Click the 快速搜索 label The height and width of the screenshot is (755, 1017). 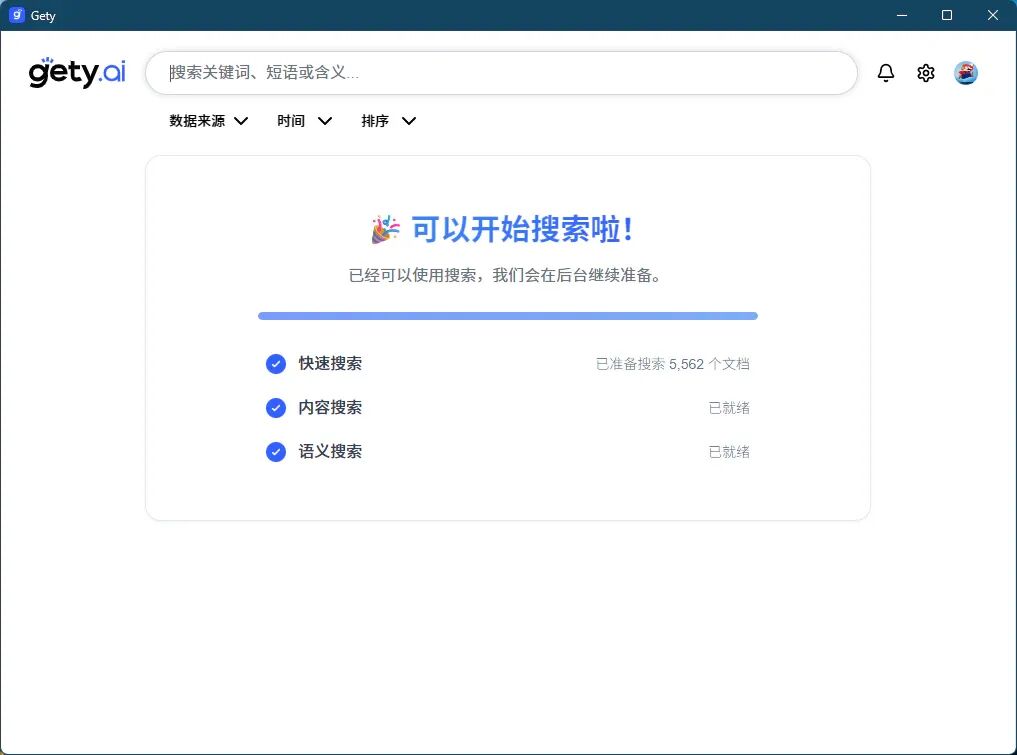pyautogui.click(x=330, y=363)
